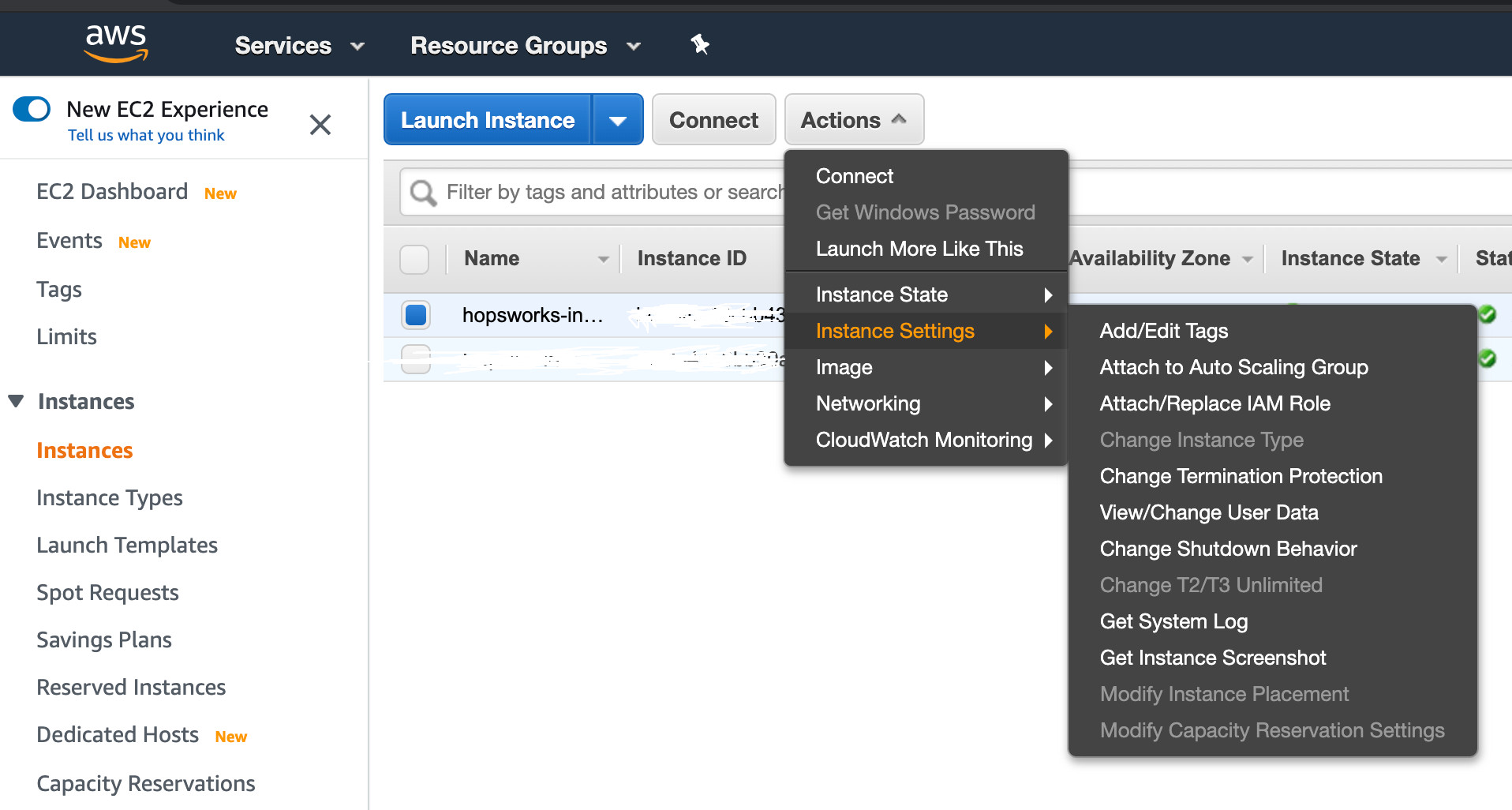
Task: Open Capacity Reservations in sidebar
Action: coord(146,784)
